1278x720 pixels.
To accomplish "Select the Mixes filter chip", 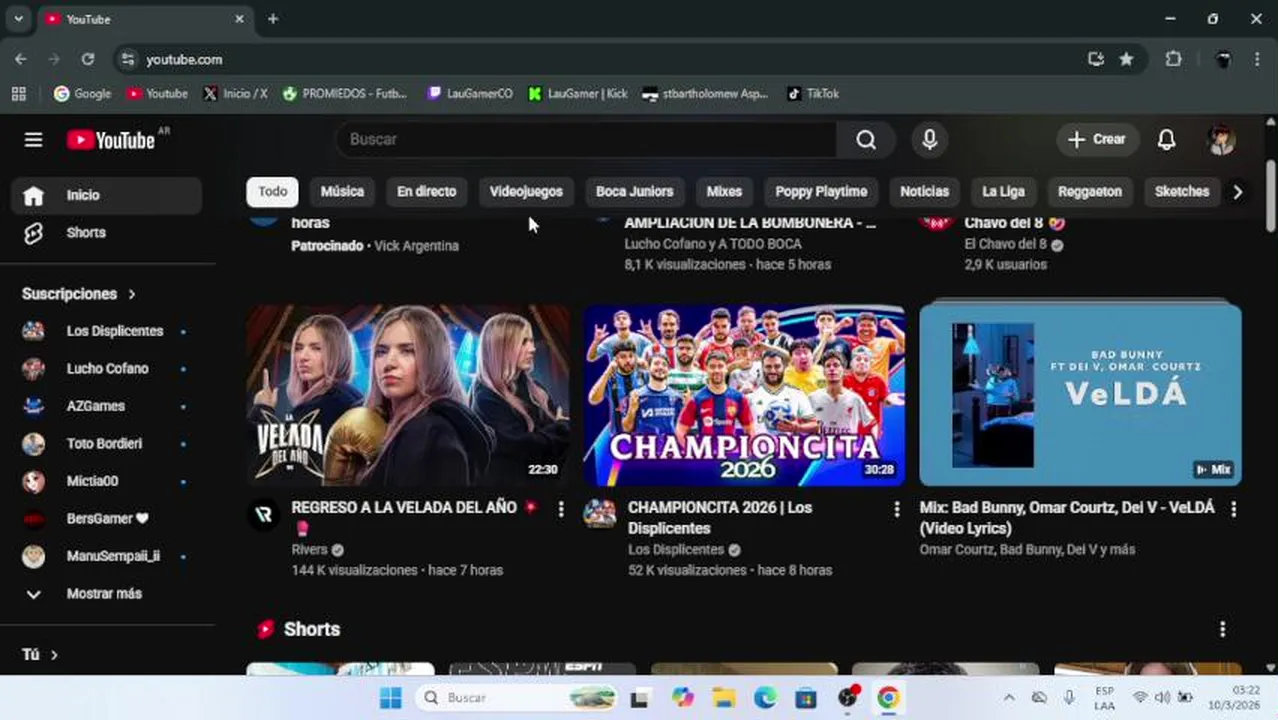I will (x=724, y=191).
